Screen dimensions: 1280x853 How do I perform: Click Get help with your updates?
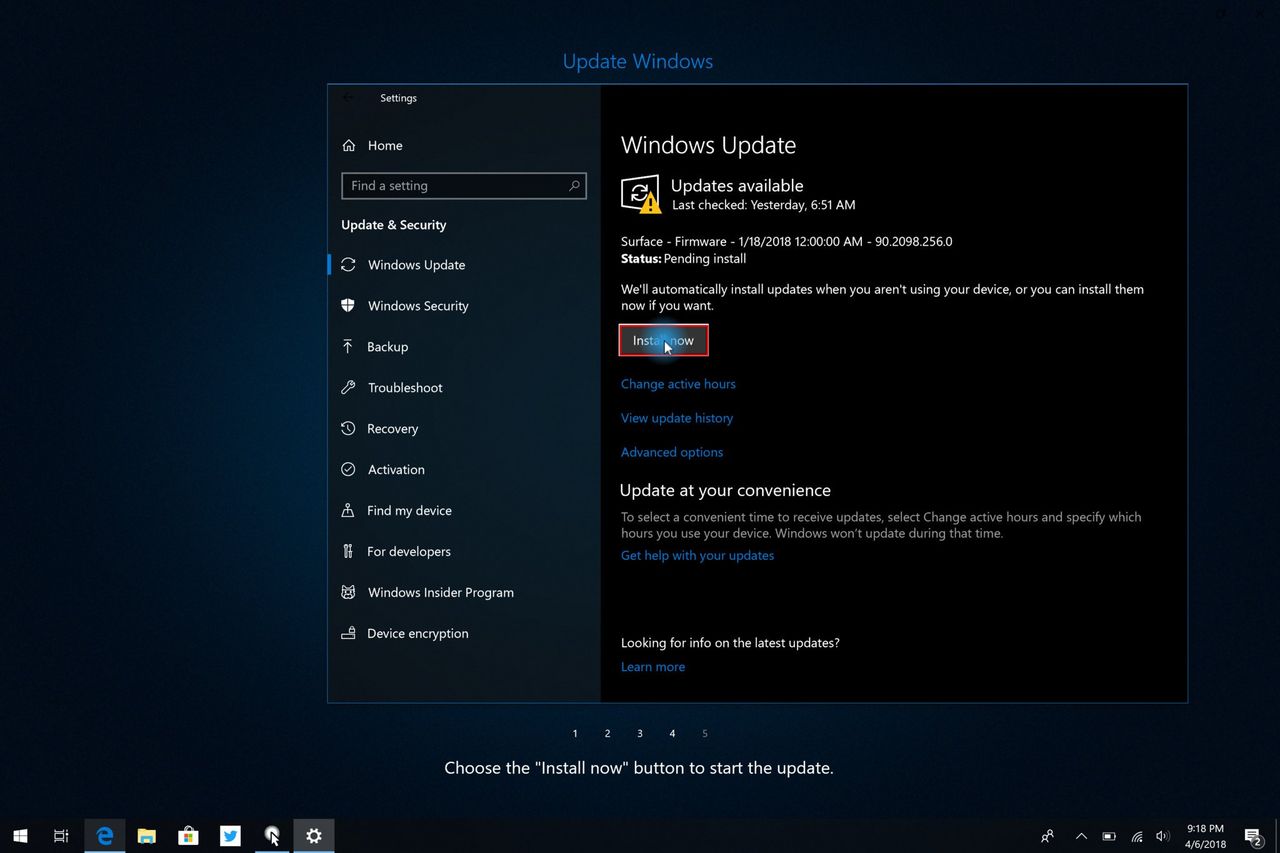click(x=697, y=555)
